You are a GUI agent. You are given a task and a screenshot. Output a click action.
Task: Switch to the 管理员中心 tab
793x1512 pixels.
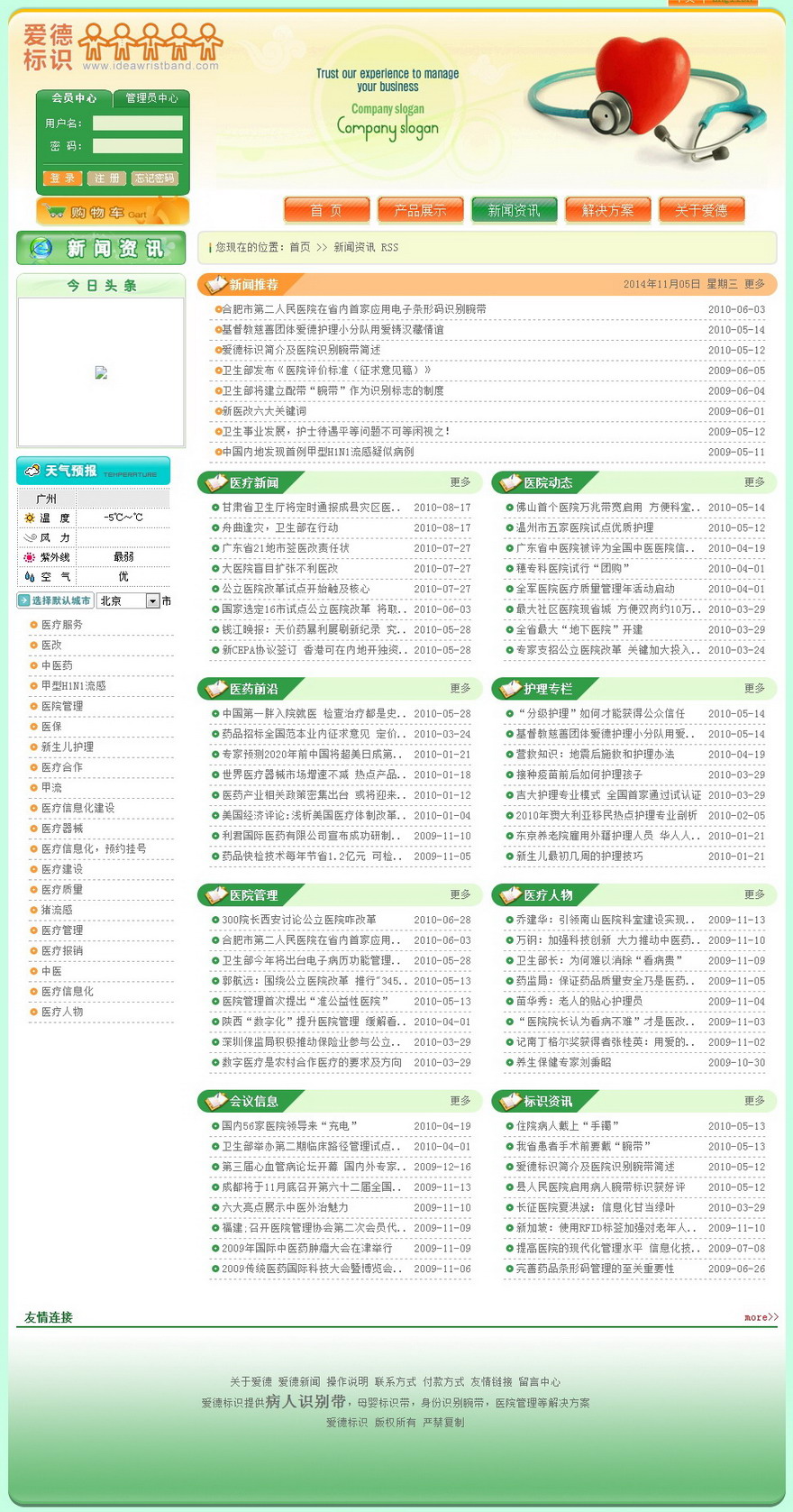tap(151, 98)
